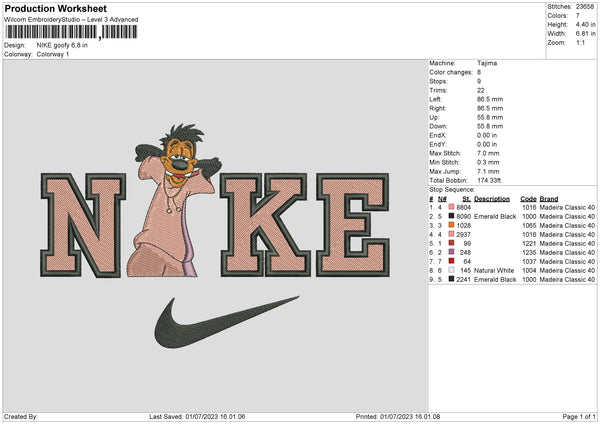Click the letter K in the embroidery preview
The height and width of the screenshot is (424, 600).
coord(265,225)
